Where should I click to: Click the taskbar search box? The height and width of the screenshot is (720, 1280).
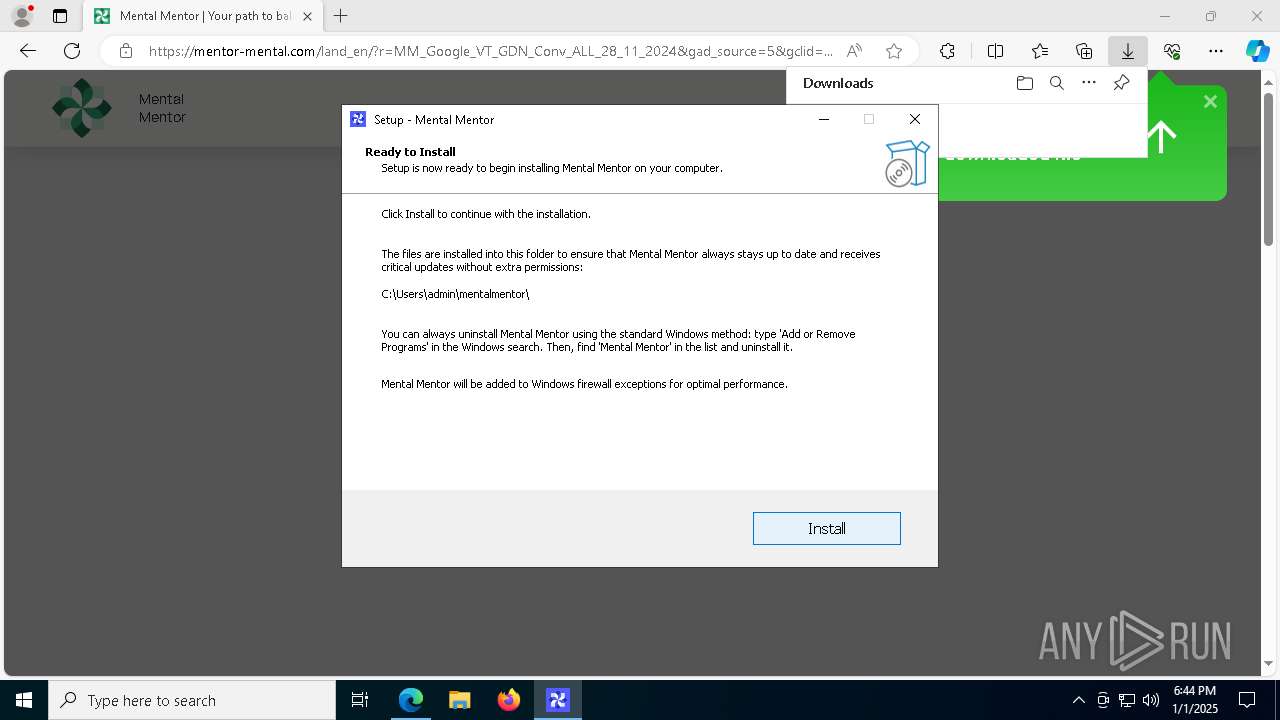coord(192,700)
